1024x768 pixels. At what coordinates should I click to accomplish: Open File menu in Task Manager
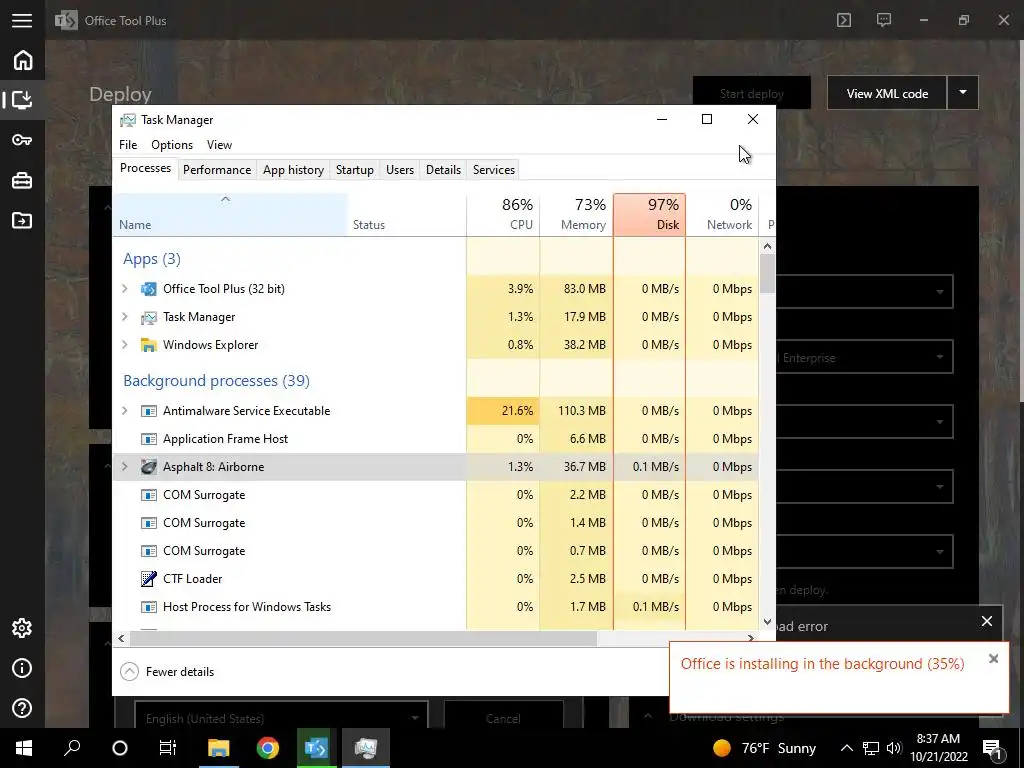[x=128, y=145]
